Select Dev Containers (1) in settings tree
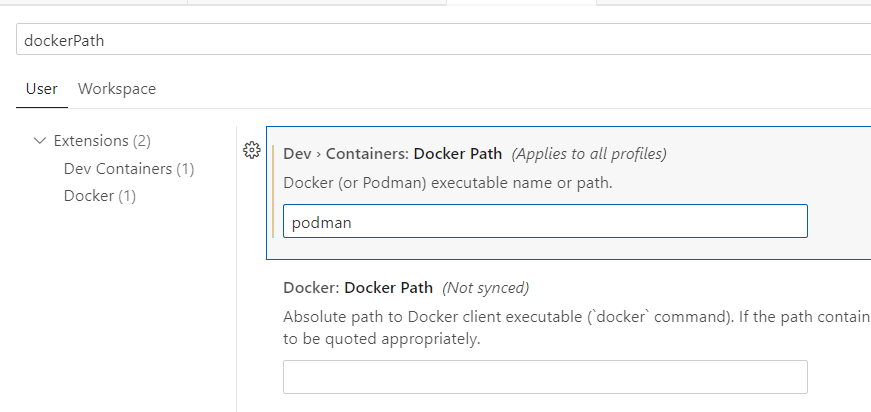 coord(129,168)
